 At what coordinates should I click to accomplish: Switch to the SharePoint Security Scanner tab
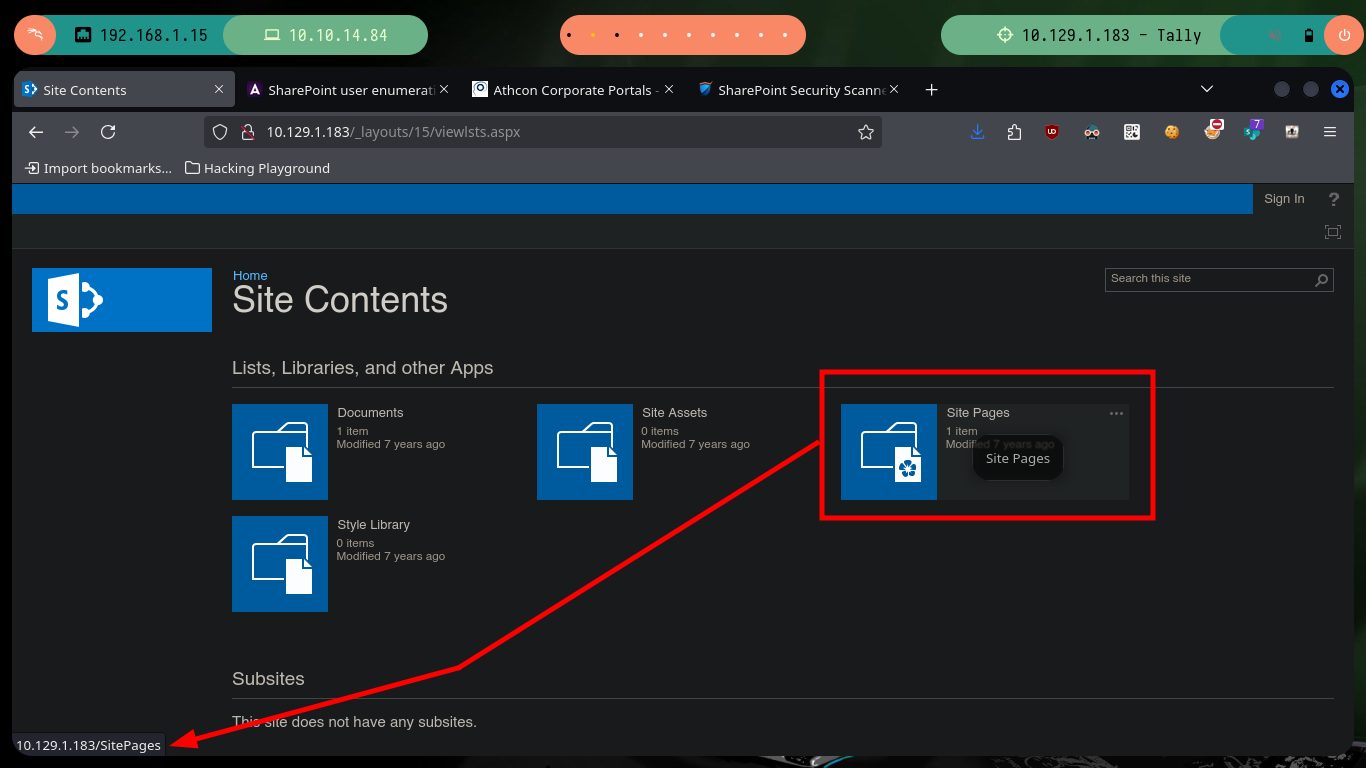(798, 89)
